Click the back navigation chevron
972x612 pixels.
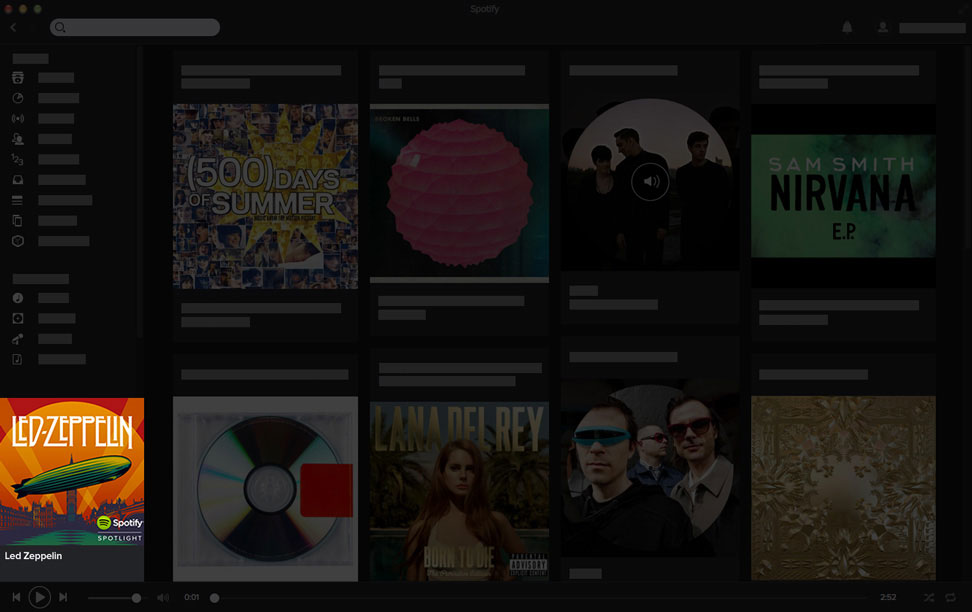pyautogui.click(x=12, y=27)
